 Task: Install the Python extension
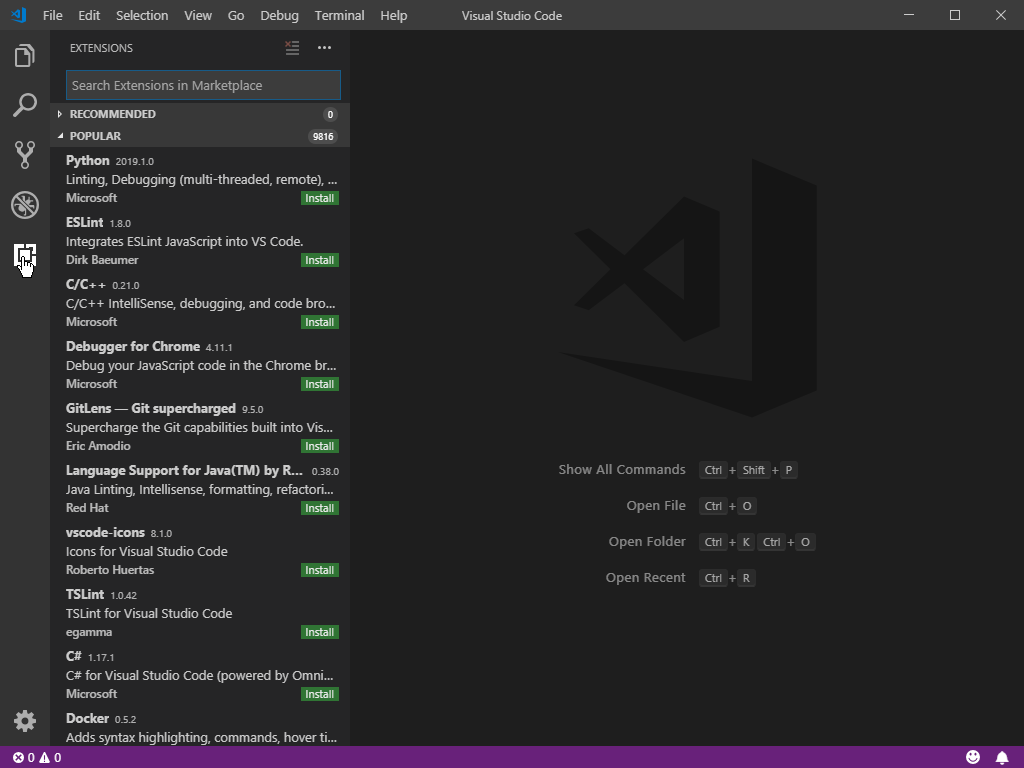coord(320,198)
